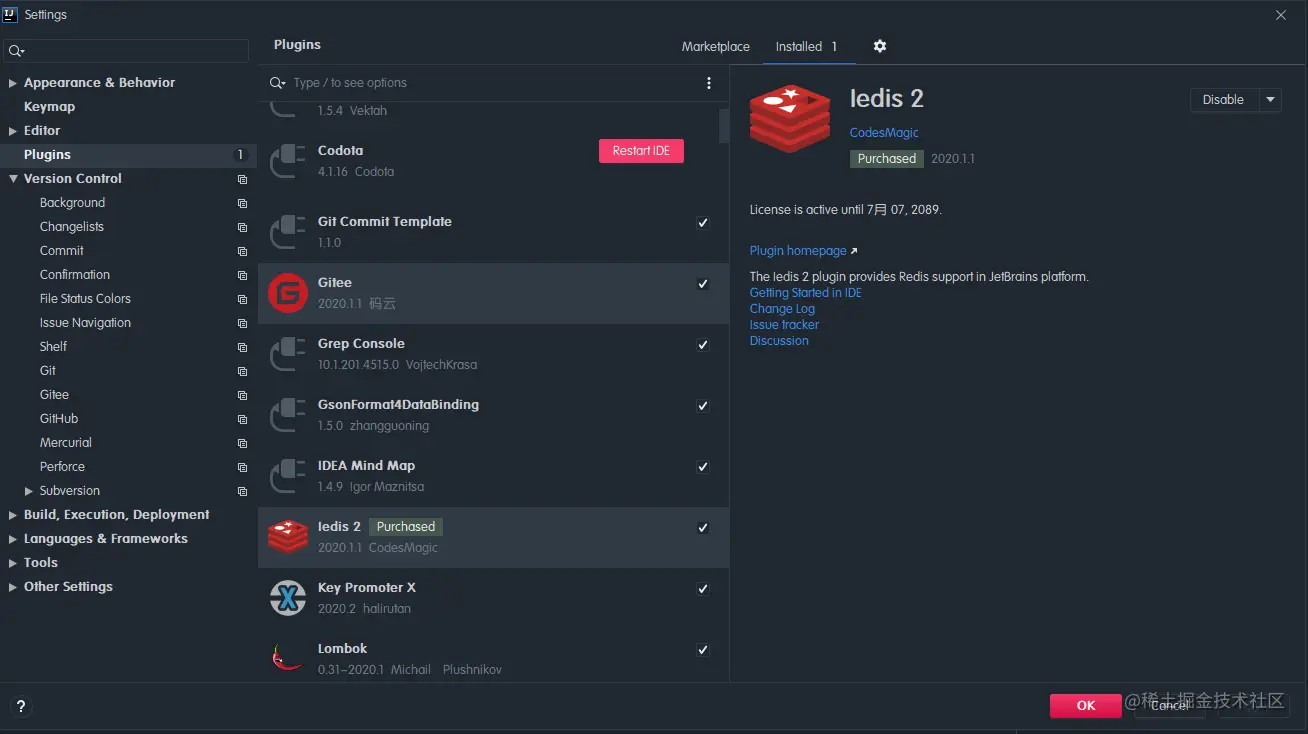Click the Disable plugin button
This screenshot has height=734, width=1308.
(x=1224, y=100)
